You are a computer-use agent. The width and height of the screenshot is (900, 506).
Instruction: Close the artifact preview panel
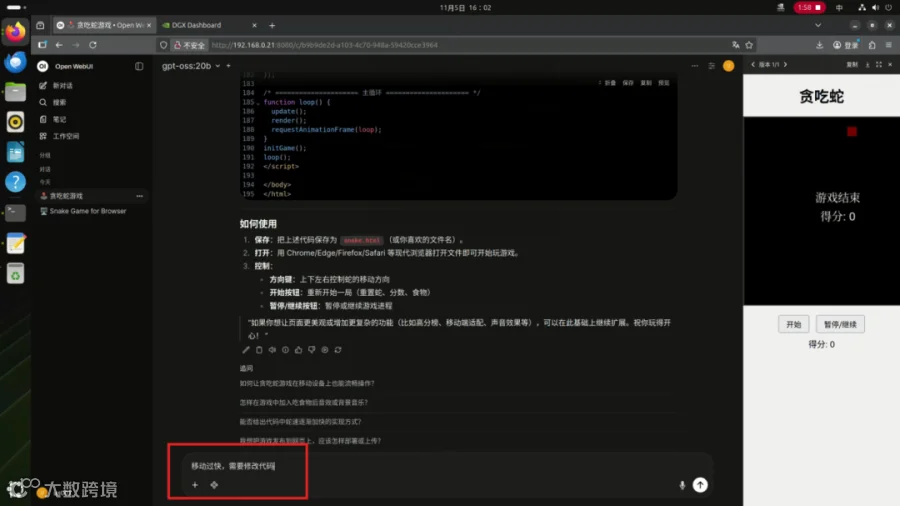890,65
